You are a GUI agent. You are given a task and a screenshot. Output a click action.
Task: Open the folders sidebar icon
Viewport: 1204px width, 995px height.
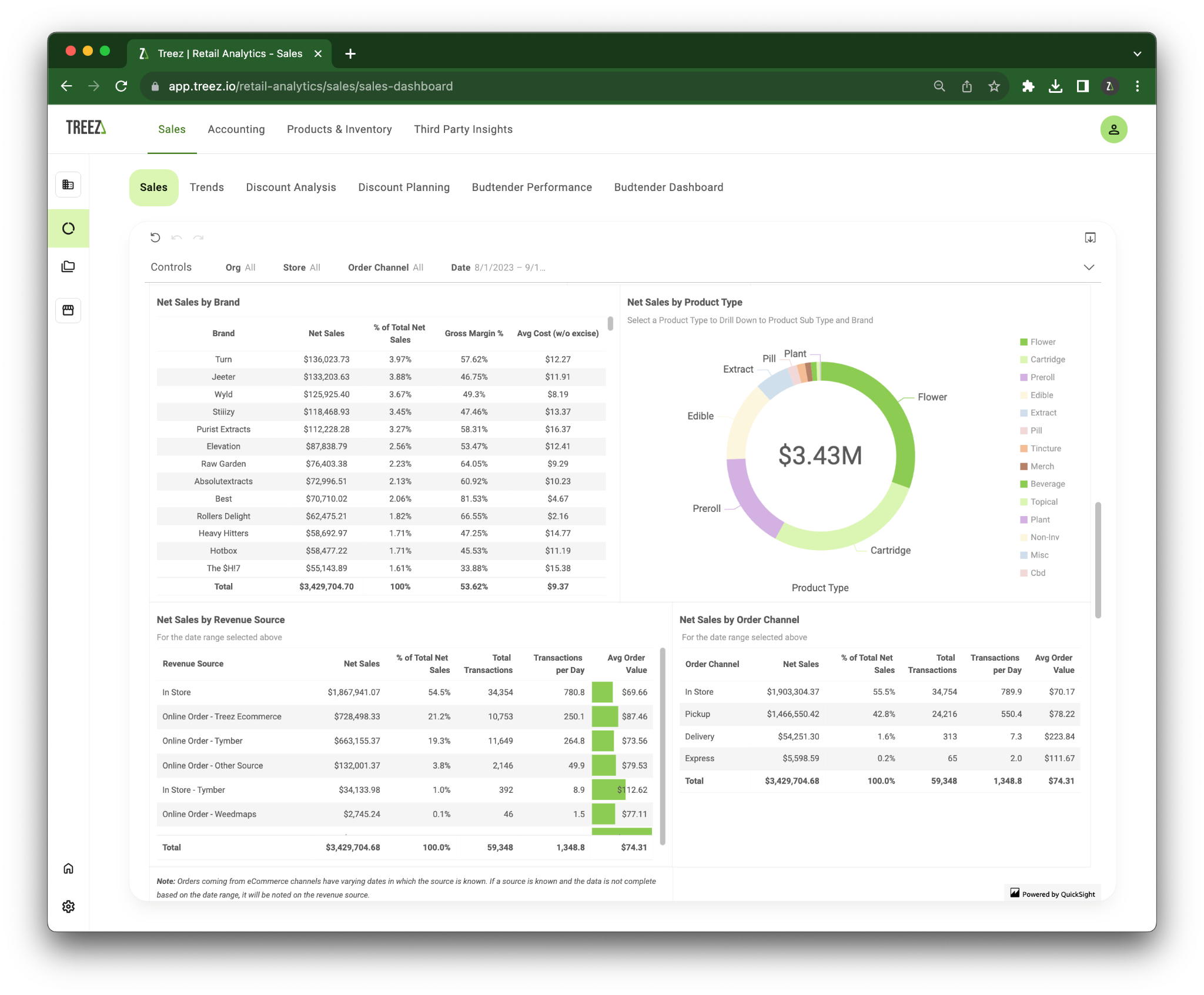pyautogui.click(x=68, y=267)
